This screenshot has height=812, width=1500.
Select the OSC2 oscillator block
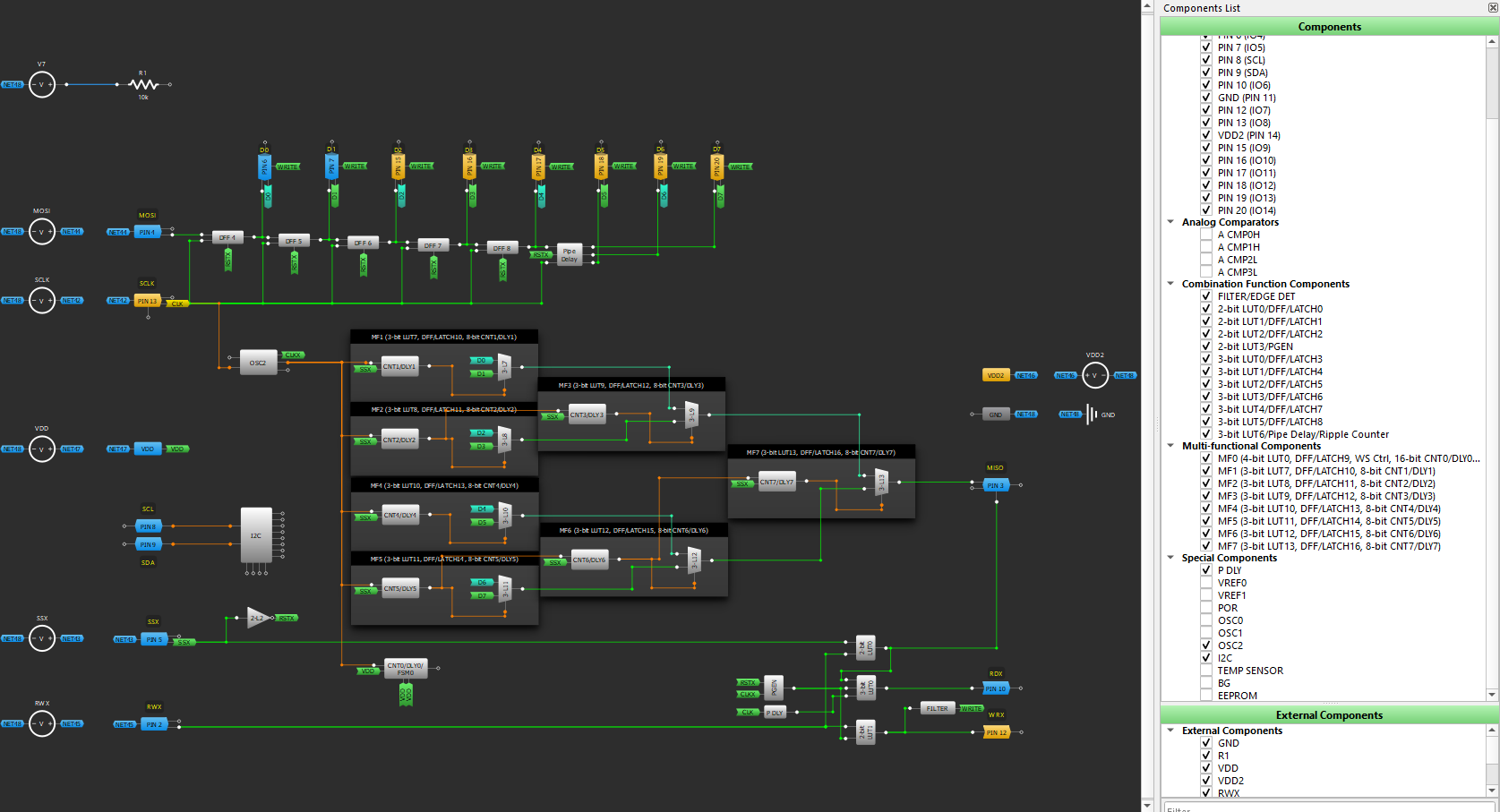(x=258, y=363)
